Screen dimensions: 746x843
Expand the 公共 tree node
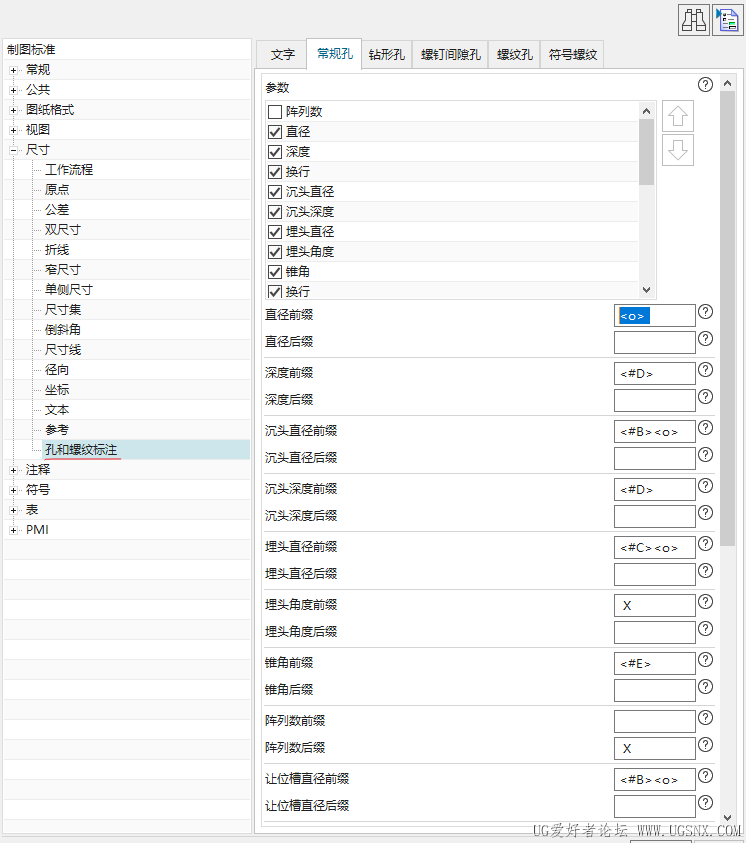click(x=13, y=90)
